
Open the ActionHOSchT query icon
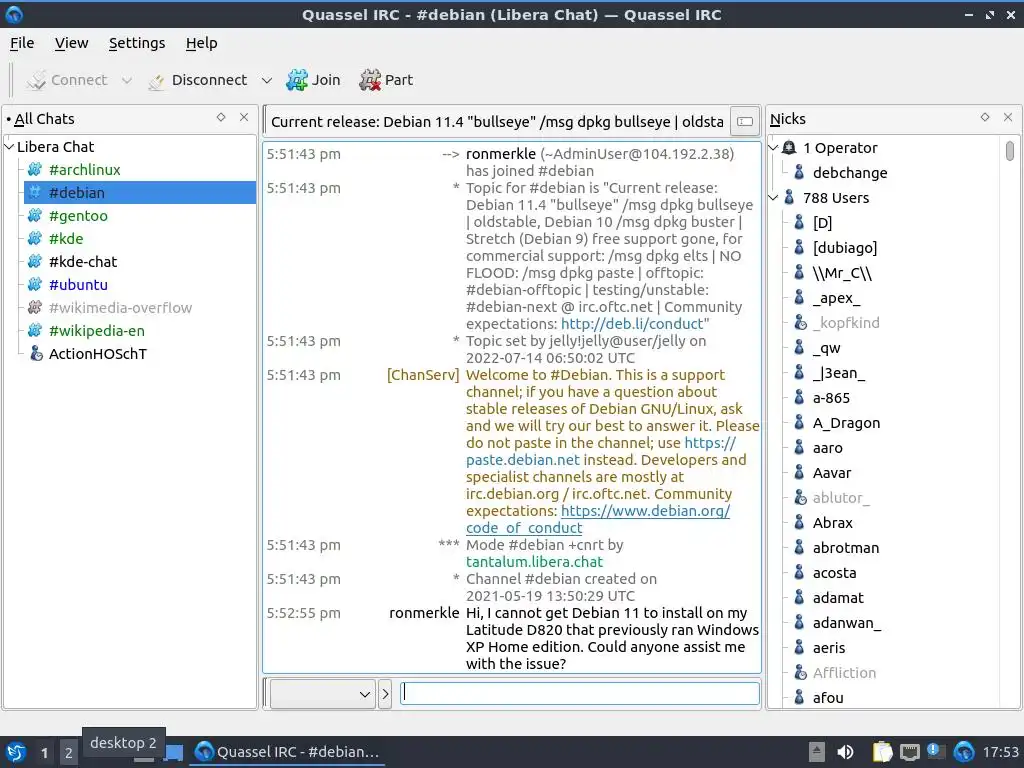click(36, 353)
